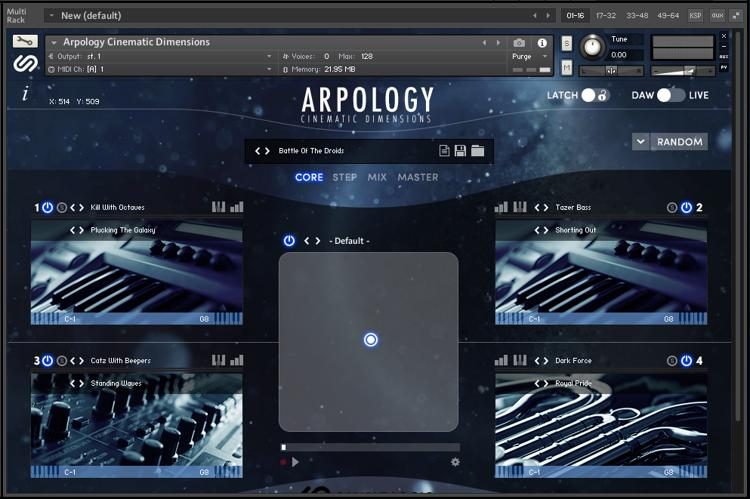Select rack page 17-32
Viewport: 750px width, 499px height.
pos(606,16)
